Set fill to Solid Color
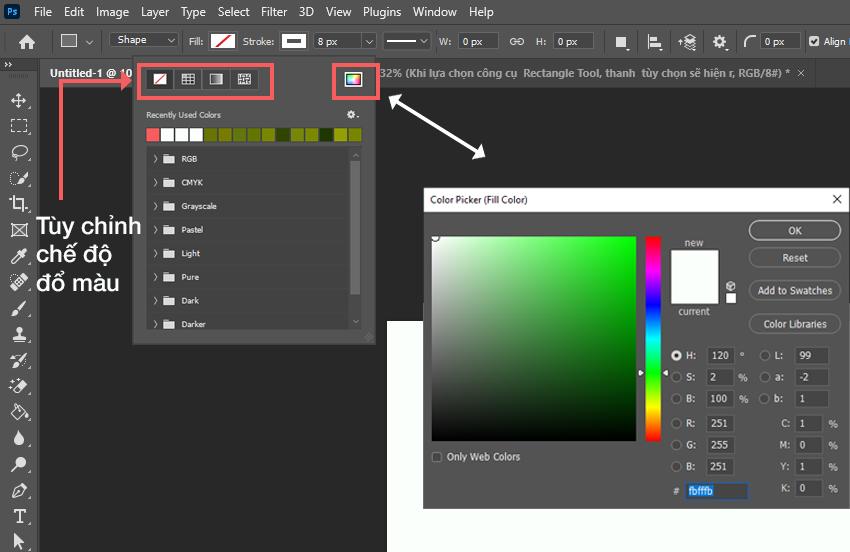The width and height of the screenshot is (850, 552). (x=188, y=80)
